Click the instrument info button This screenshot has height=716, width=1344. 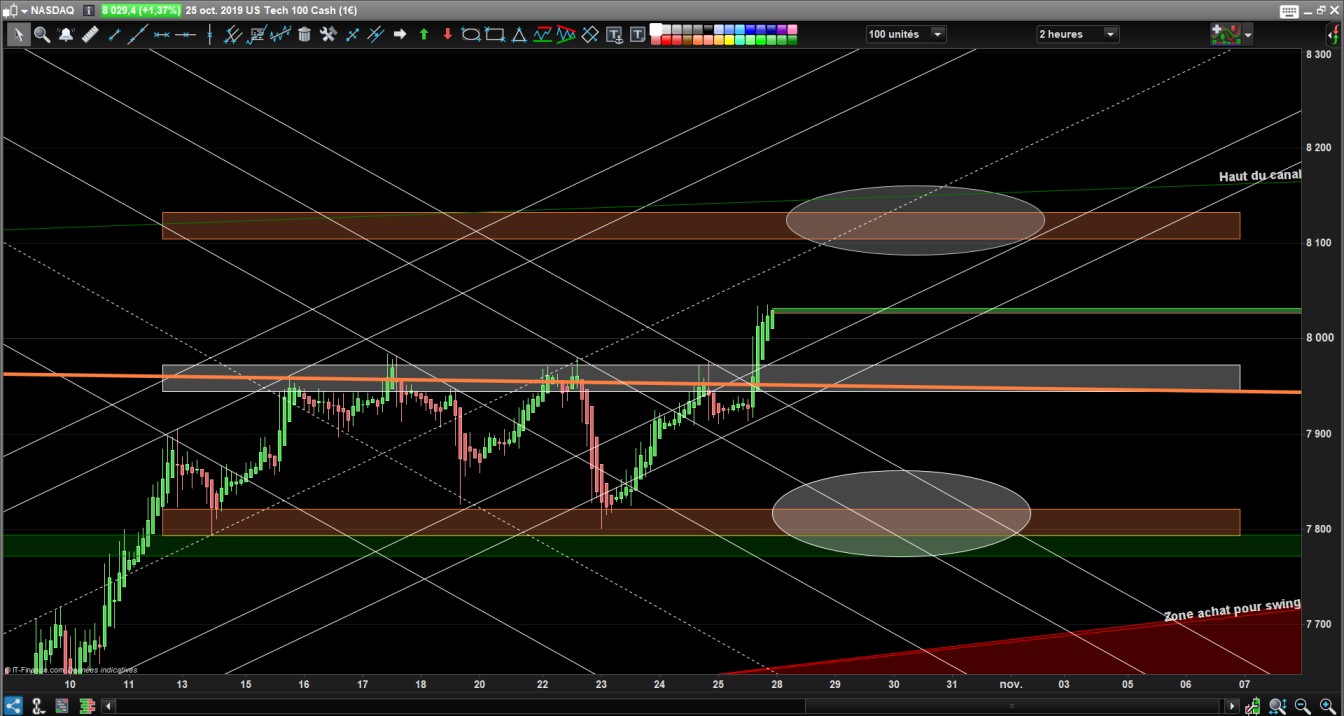[x=89, y=9]
